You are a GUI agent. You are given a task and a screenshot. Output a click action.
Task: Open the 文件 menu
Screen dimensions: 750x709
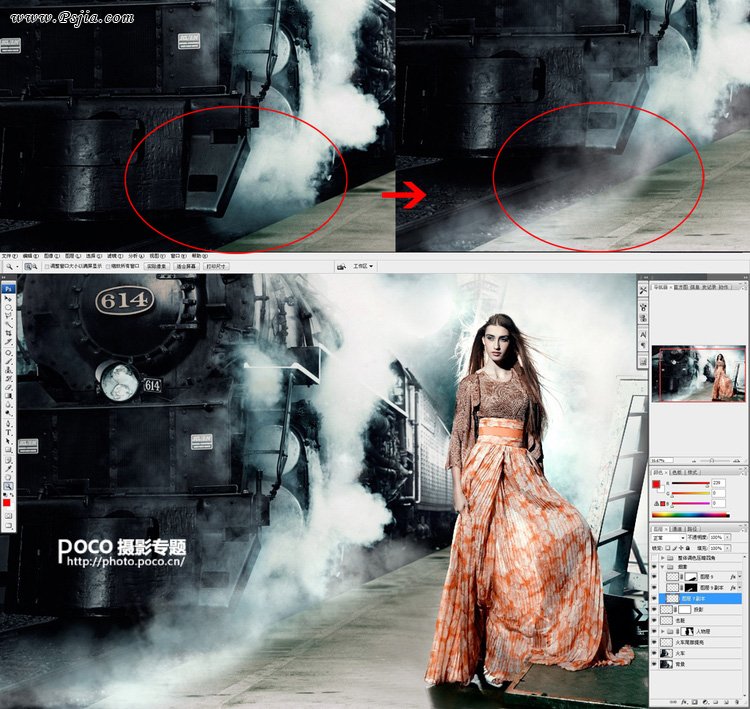click(x=8, y=256)
